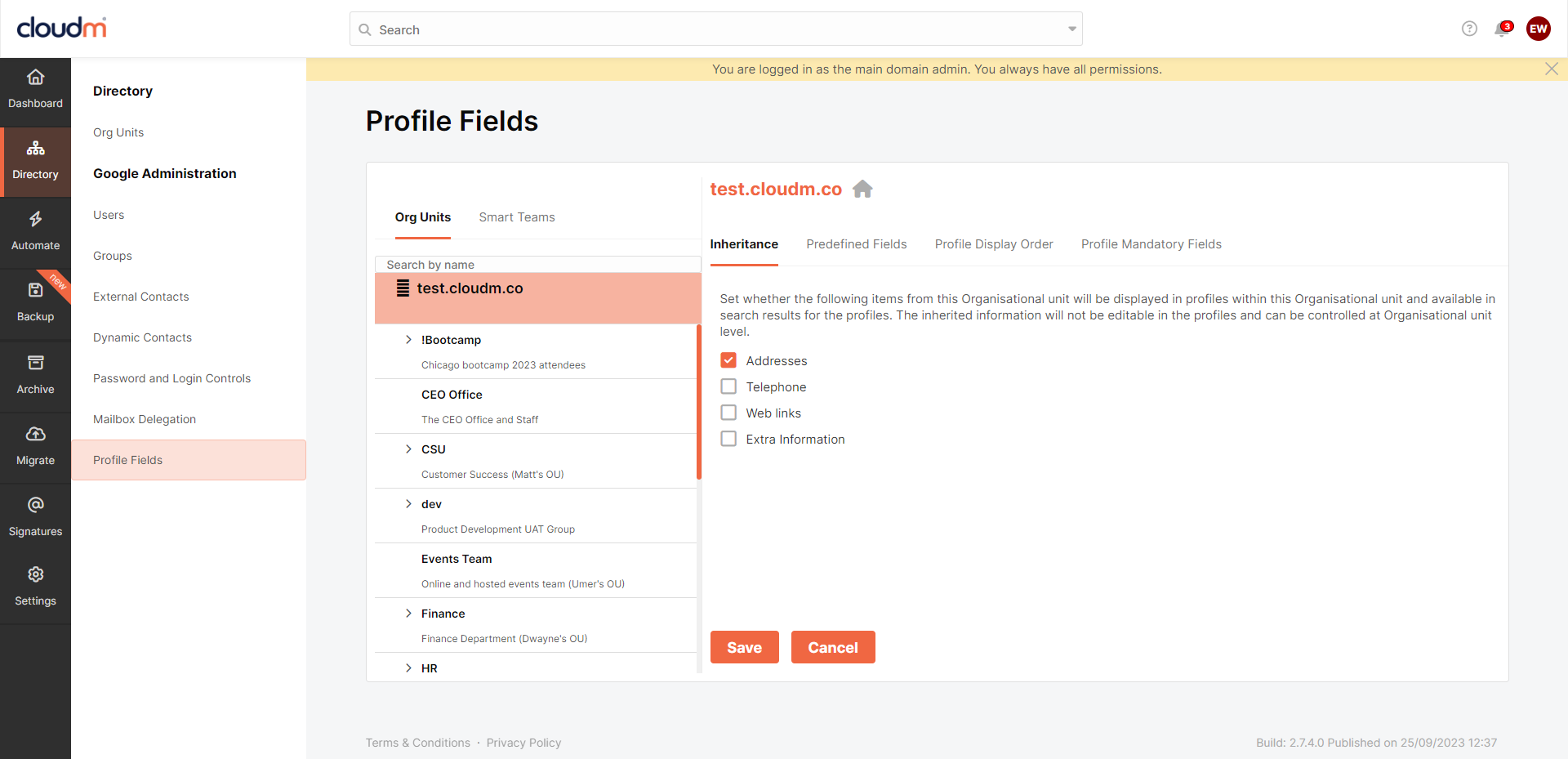
Task: Select the CEO Office org unit
Action: click(x=536, y=406)
